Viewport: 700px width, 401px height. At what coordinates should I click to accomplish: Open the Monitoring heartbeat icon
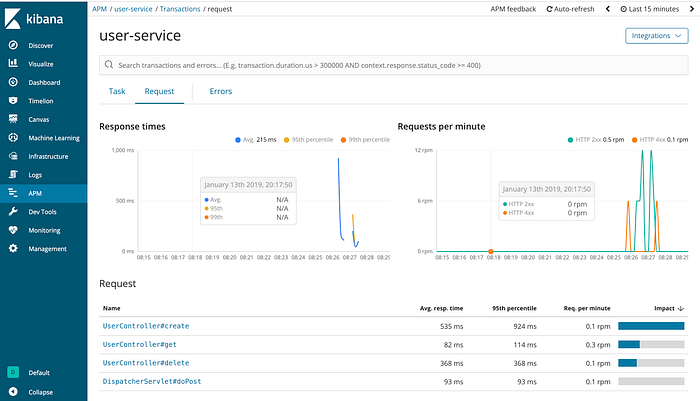13,230
